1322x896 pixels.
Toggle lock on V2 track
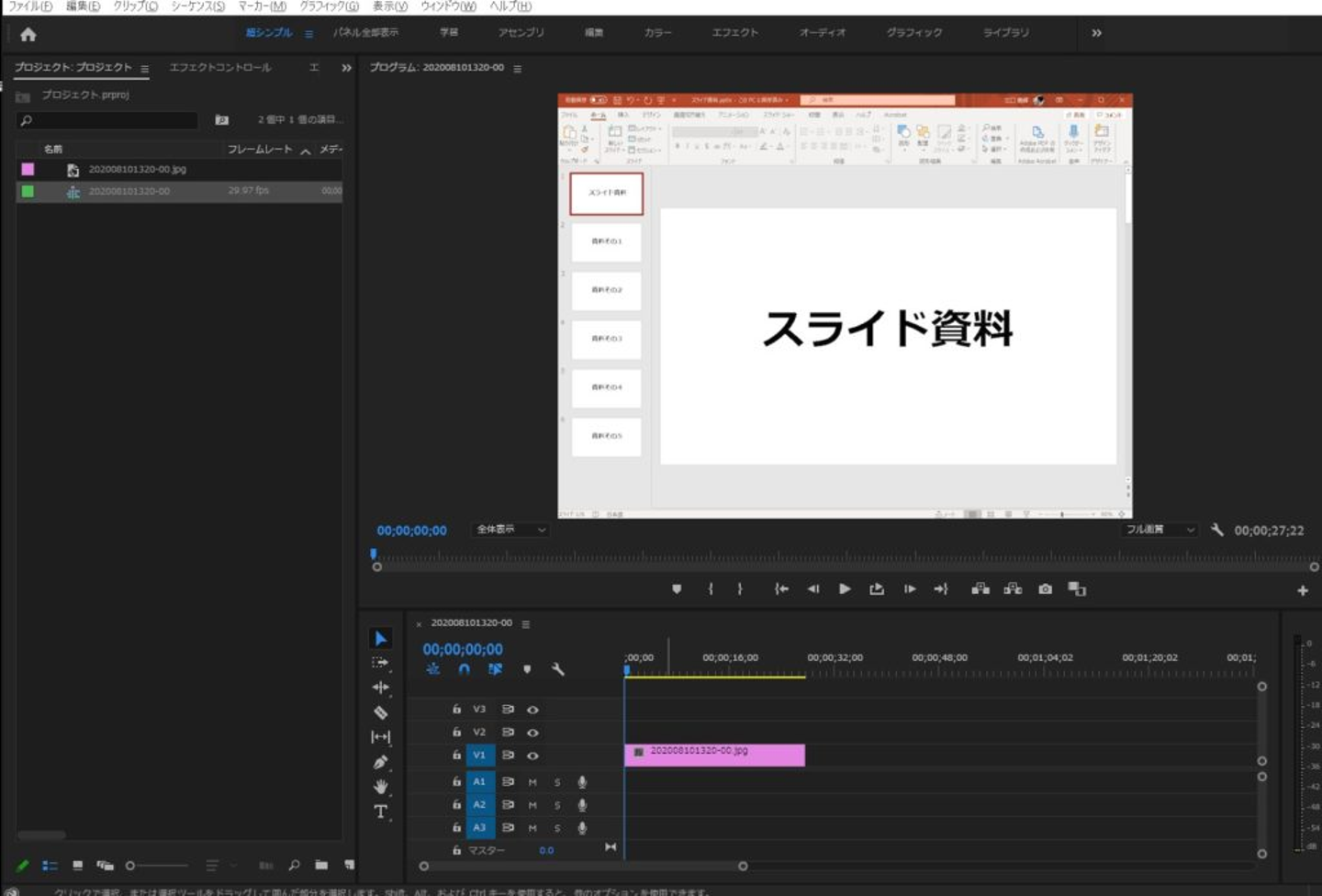click(x=456, y=733)
